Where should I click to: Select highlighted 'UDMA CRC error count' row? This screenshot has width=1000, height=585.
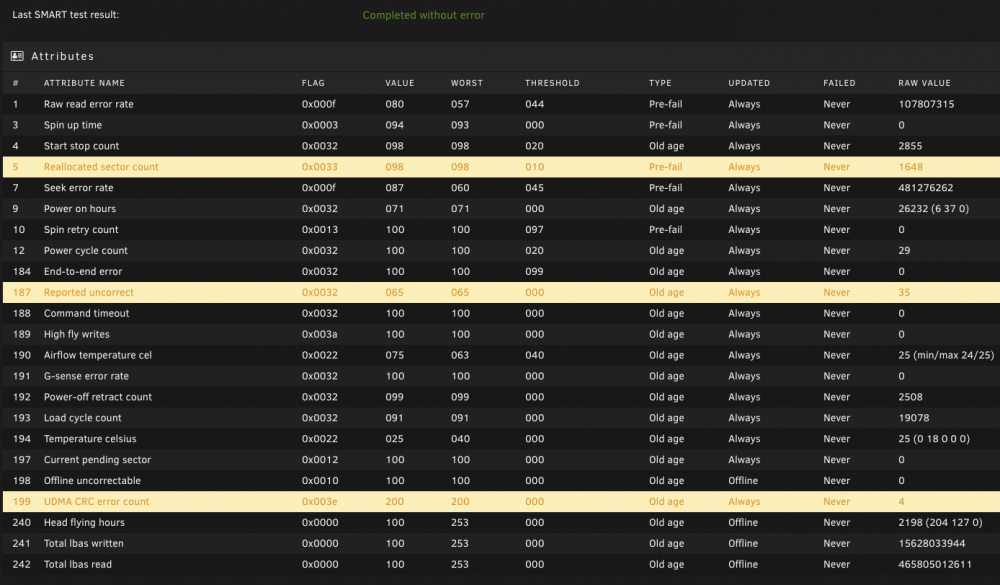pyautogui.click(x=501, y=501)
